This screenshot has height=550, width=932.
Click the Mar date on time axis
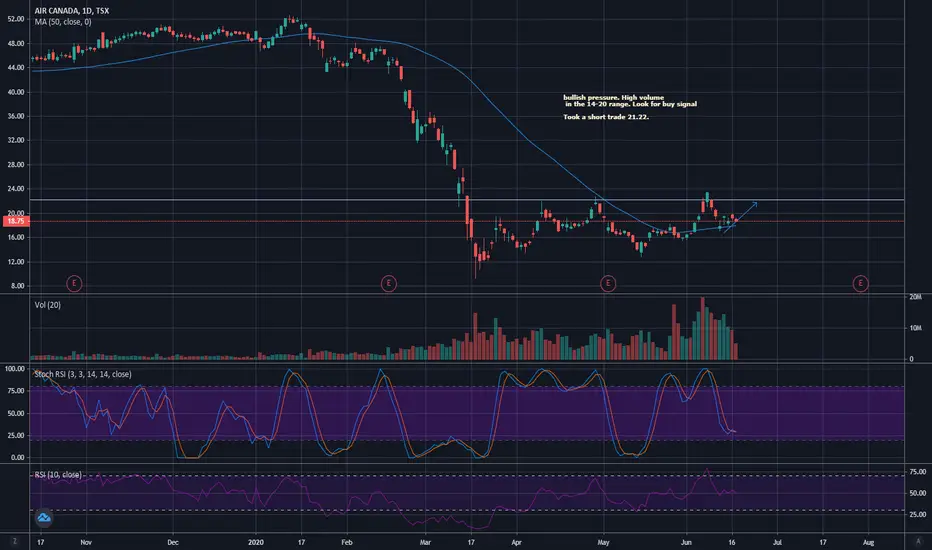tap(425, 542)
